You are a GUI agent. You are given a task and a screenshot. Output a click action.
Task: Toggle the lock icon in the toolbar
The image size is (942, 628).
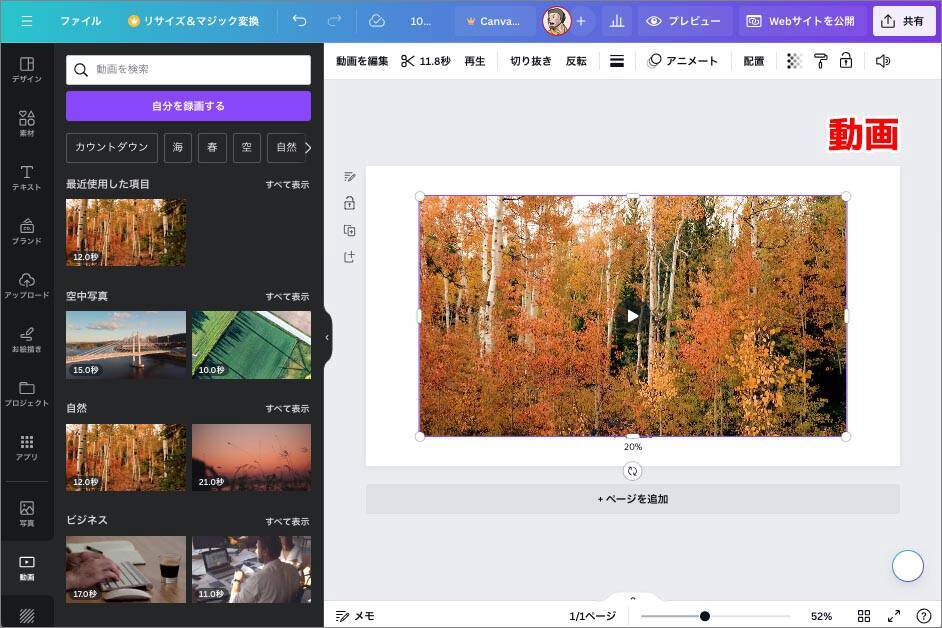tap(846, 61)
